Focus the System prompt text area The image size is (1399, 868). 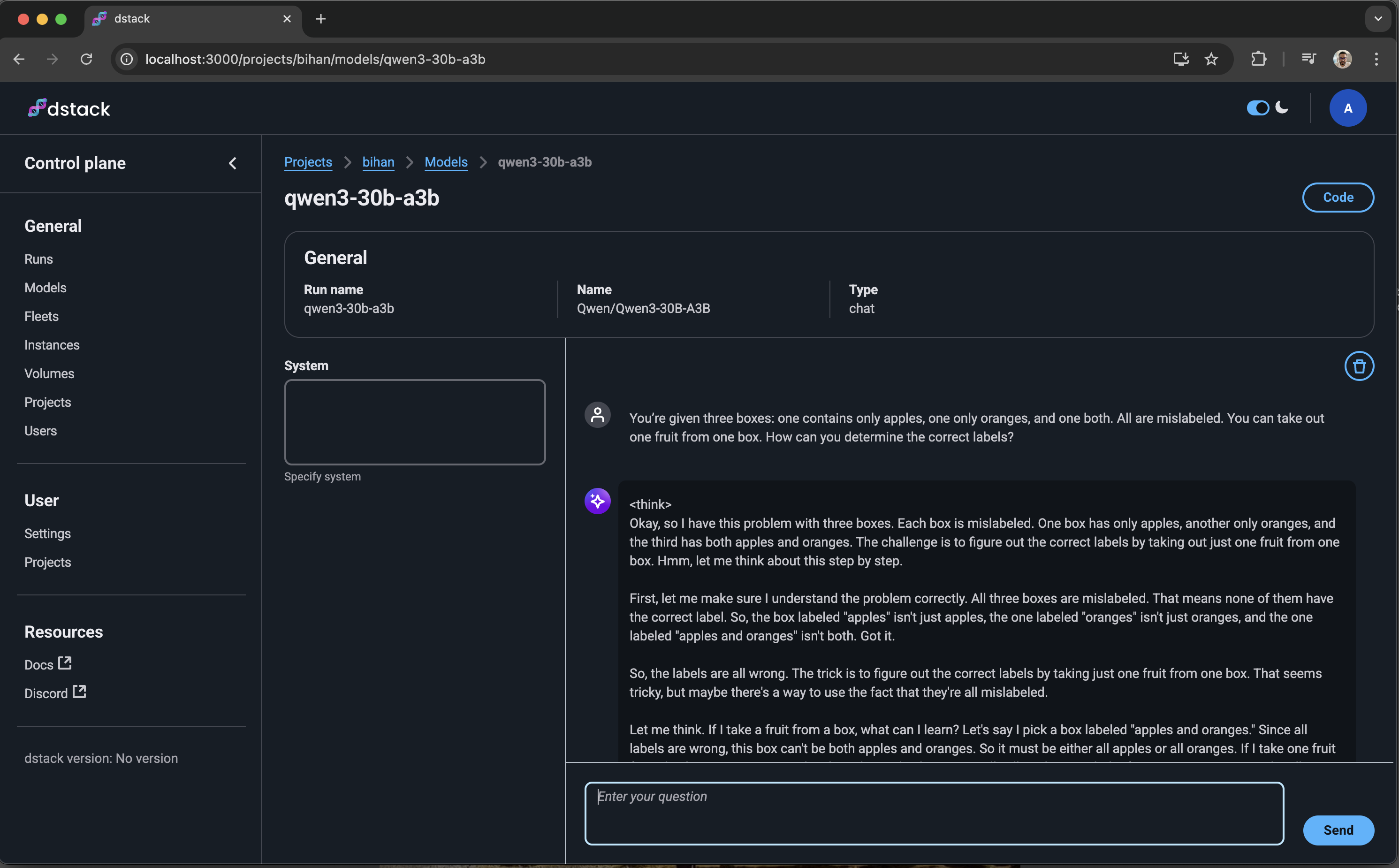(x=414, y=422)
